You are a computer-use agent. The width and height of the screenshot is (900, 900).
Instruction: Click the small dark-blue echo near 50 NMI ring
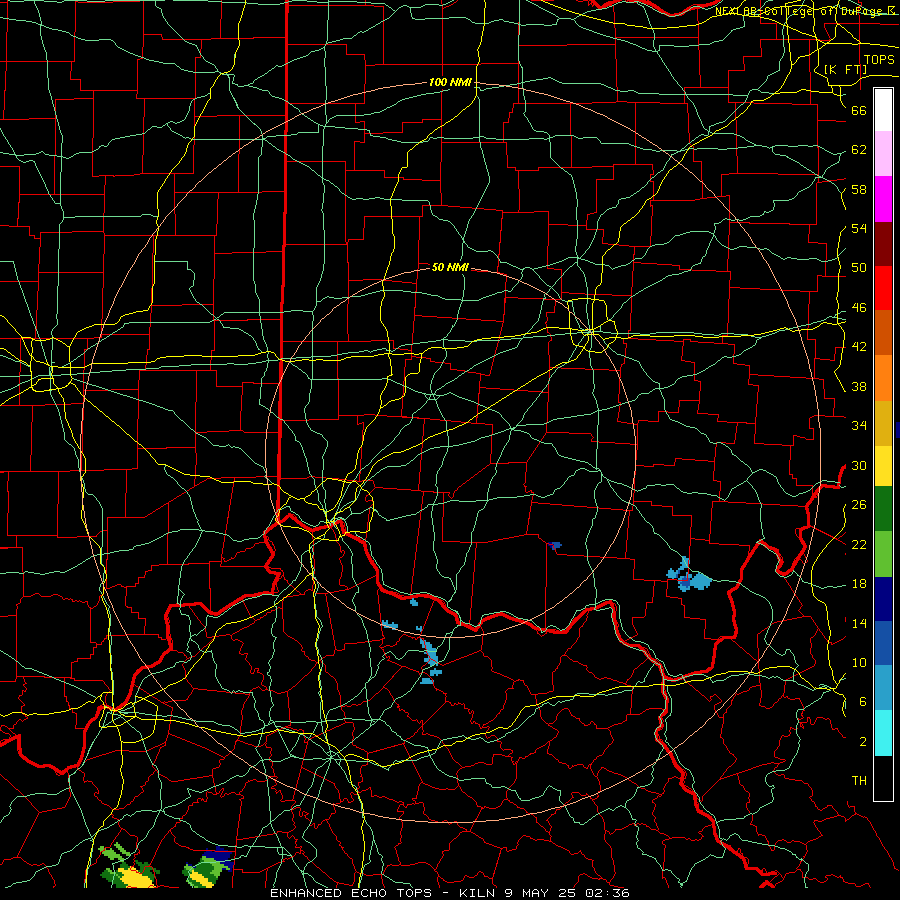click(554, 545)
